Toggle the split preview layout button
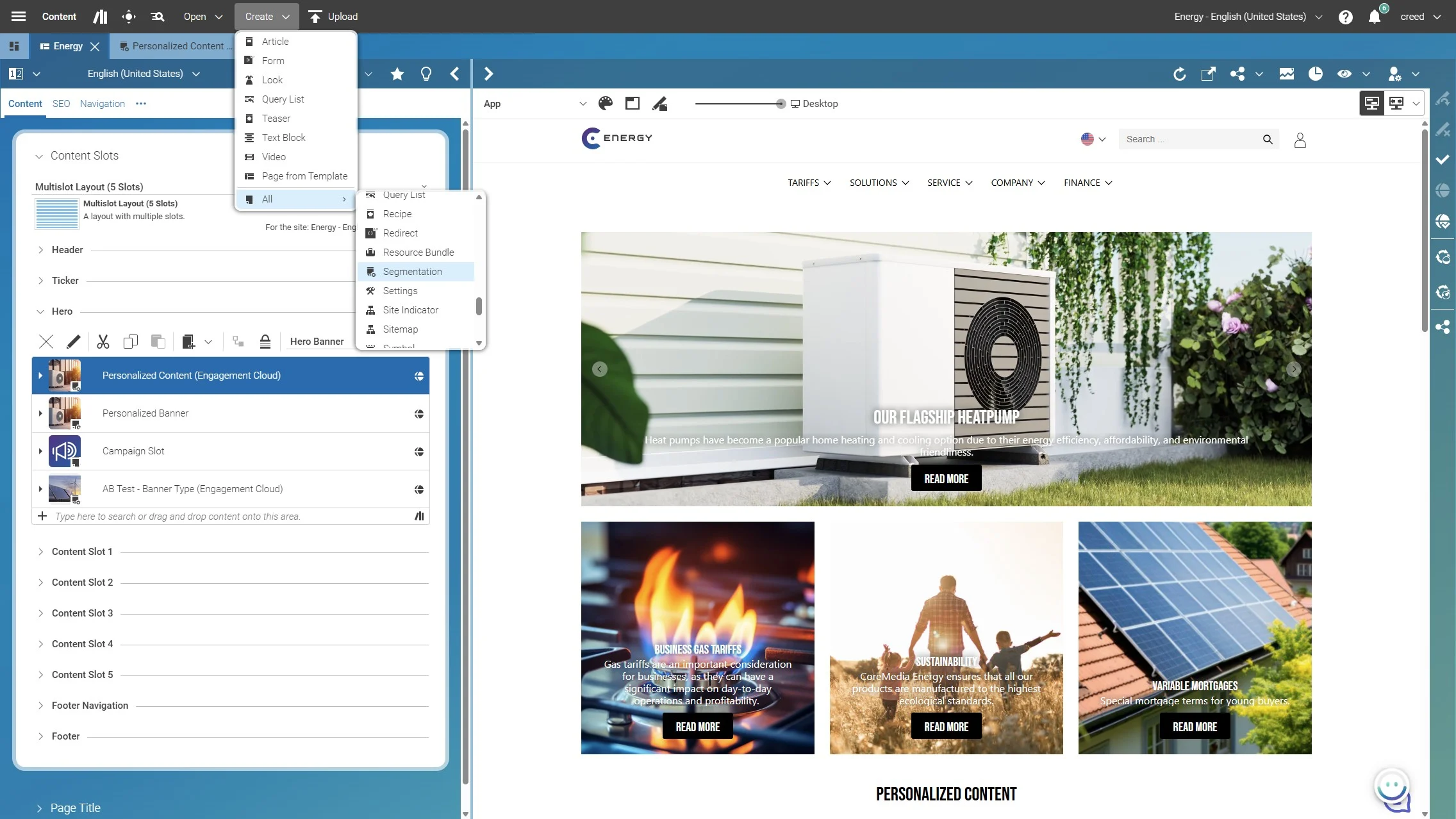 [x=1396, y=103]
